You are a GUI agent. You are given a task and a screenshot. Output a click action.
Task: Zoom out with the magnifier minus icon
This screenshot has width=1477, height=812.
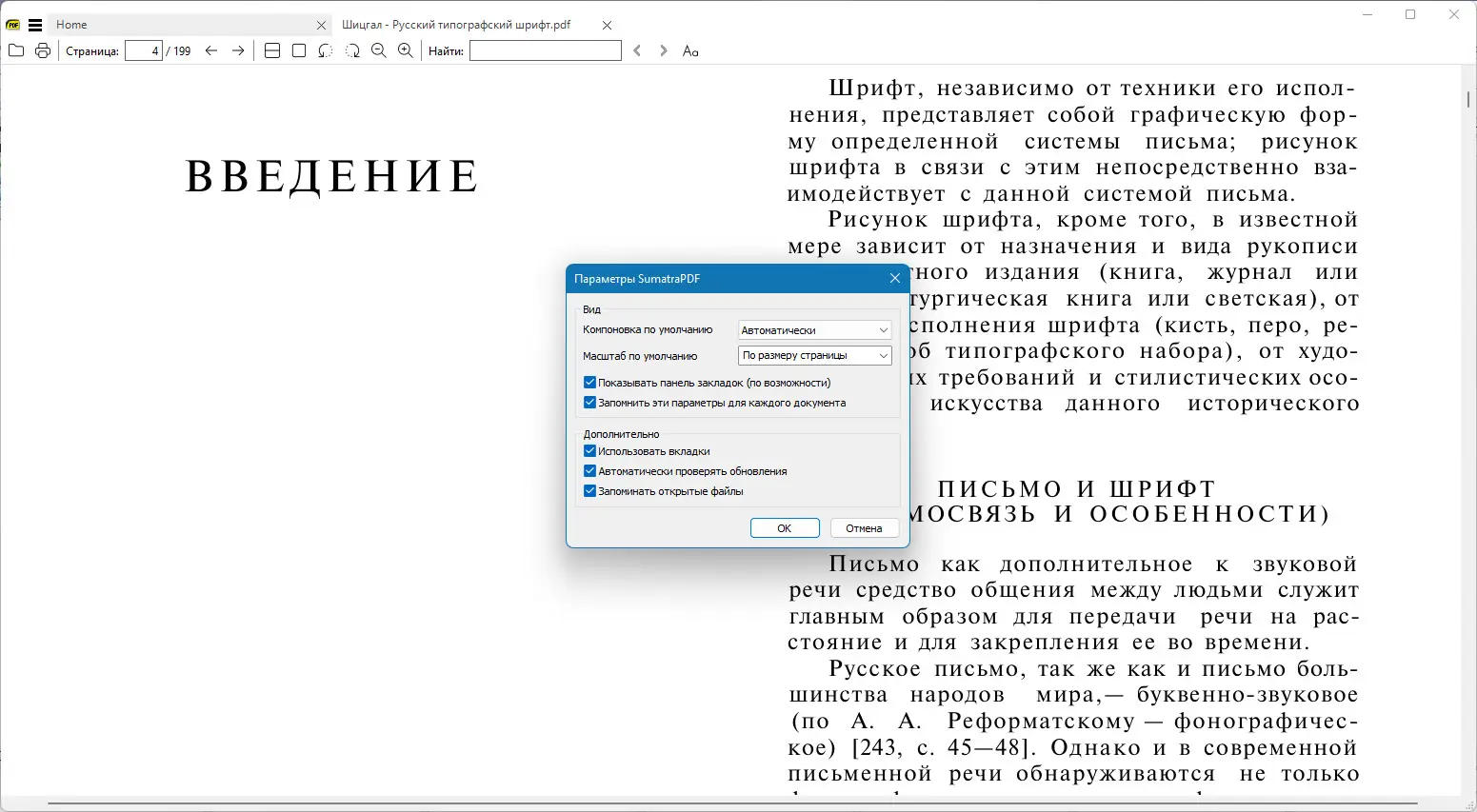point(379,50)
